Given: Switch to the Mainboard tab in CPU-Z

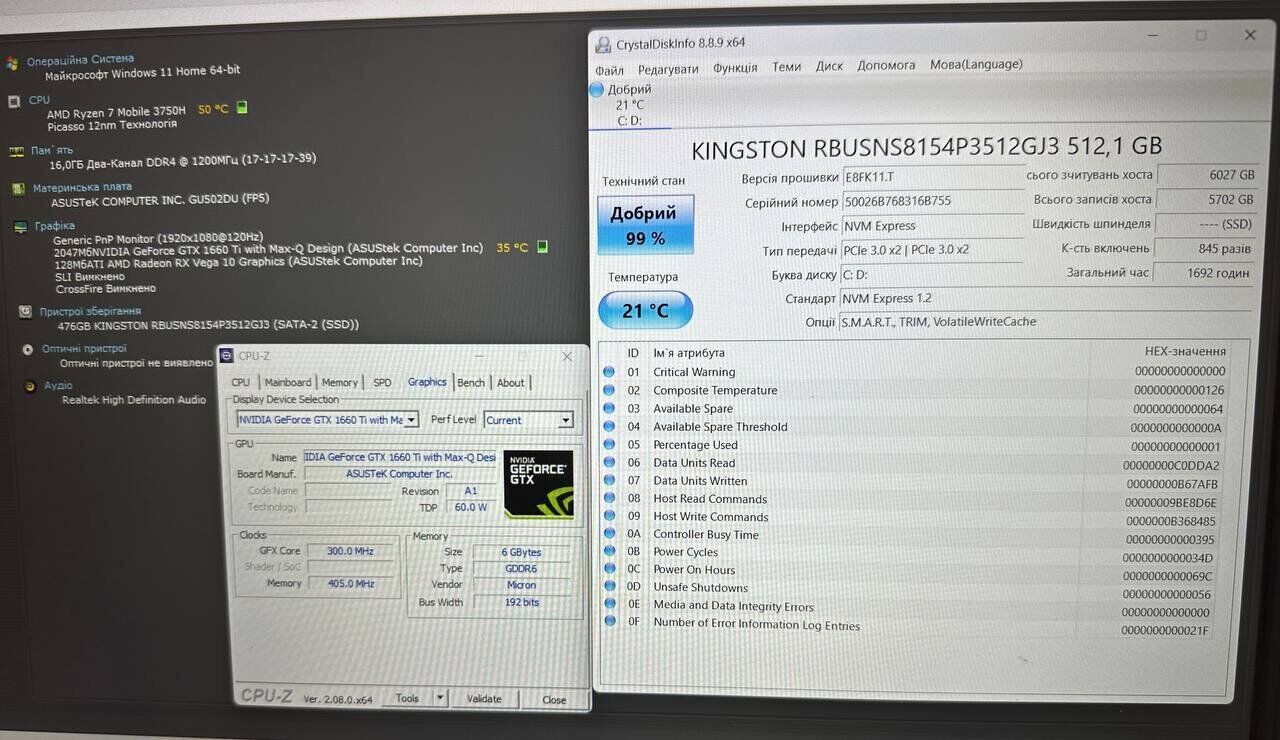Looking at the screenshot, I should tap(288, 382).
